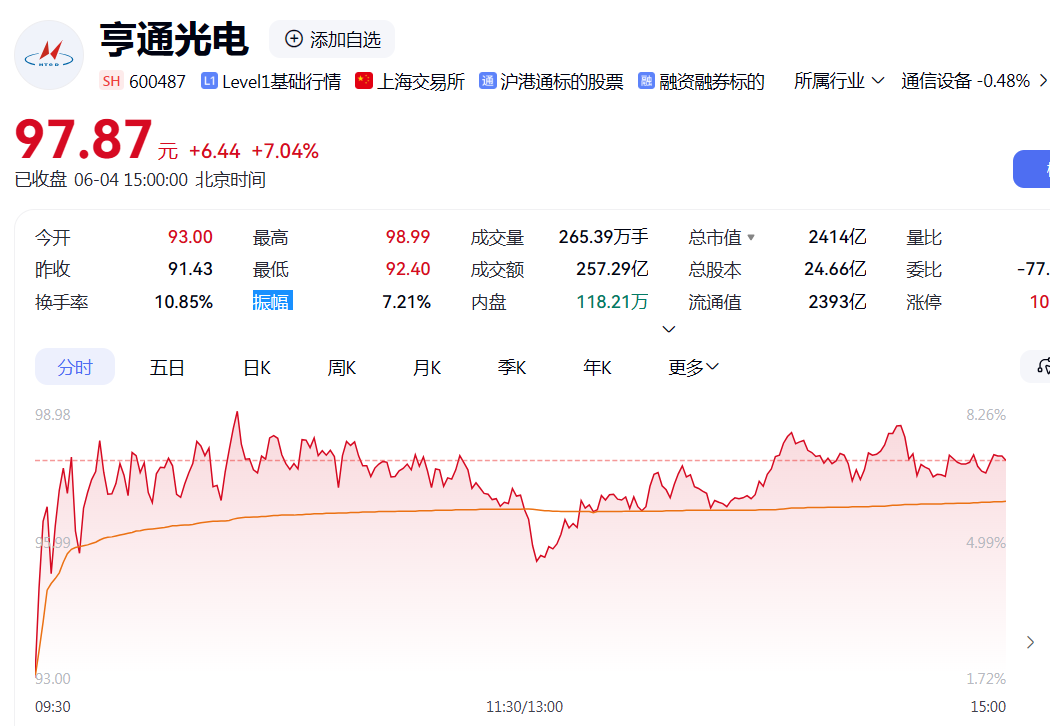This screenshot has width=1050, height=726.
Task: Click the current price 97.87
Action: (x=84, y=139)
